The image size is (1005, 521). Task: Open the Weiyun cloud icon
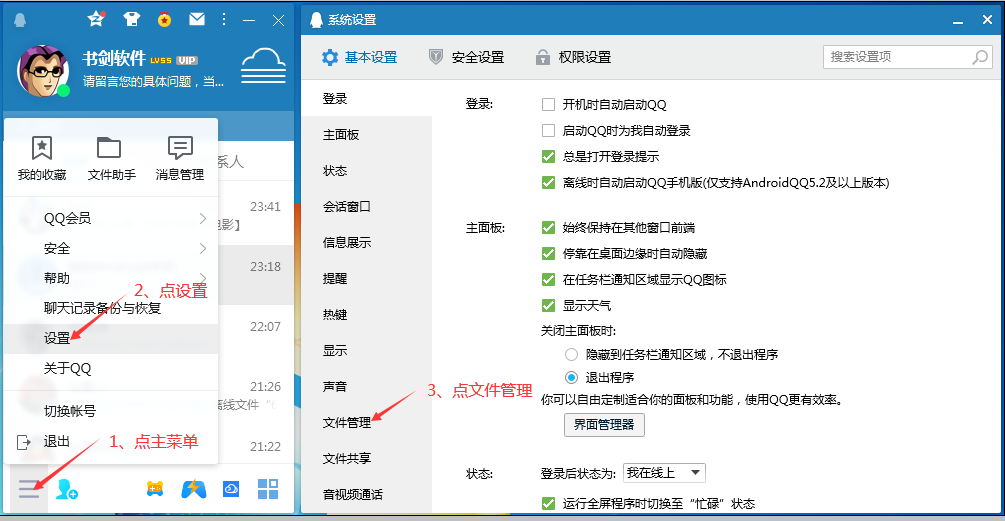pos(231,490)
